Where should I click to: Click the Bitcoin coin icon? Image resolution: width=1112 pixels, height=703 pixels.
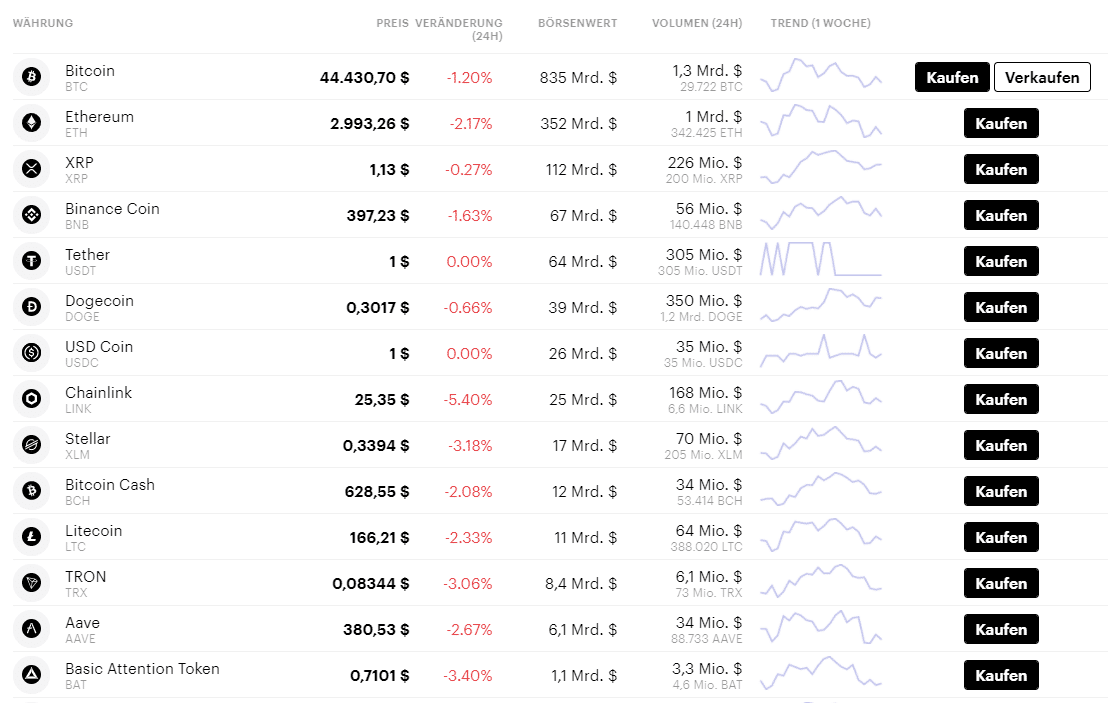[x=31, y=77]
